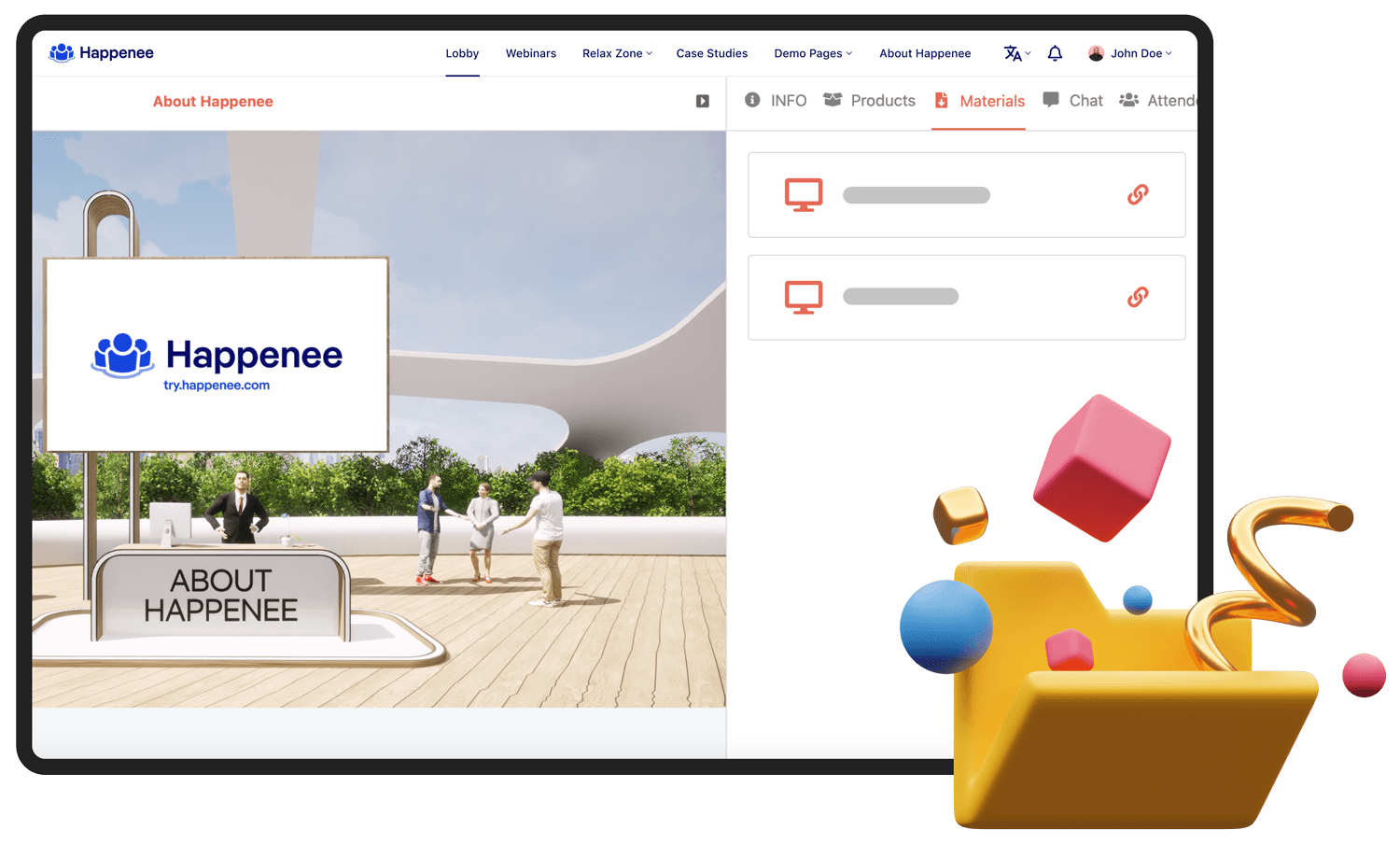This screenshot has height=844, width=1400.
Task: Click the ABOUT HAPPENEE booth desk sign
Action: point(220,596)
